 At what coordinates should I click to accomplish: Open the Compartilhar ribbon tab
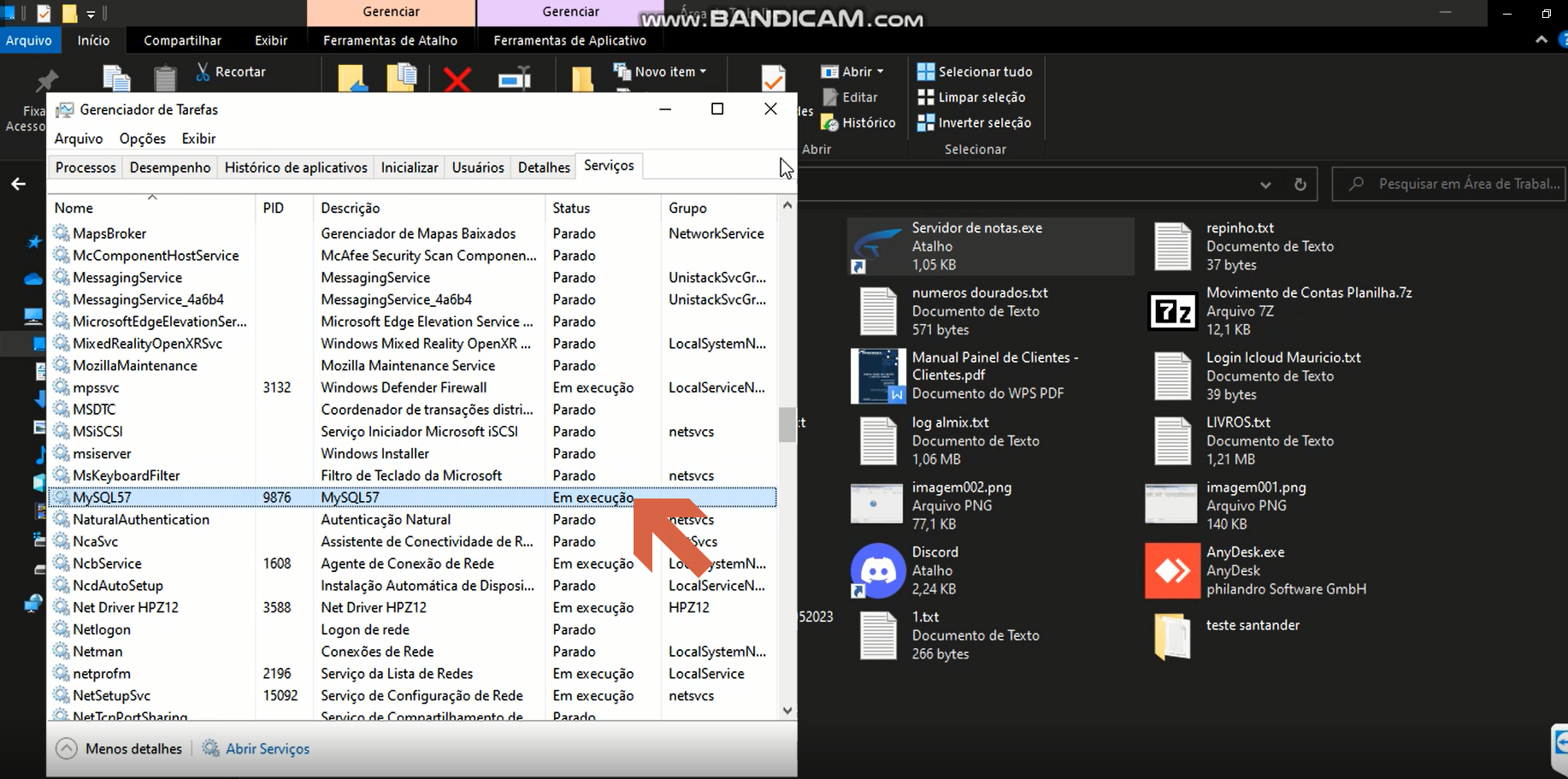click(182, 40)
